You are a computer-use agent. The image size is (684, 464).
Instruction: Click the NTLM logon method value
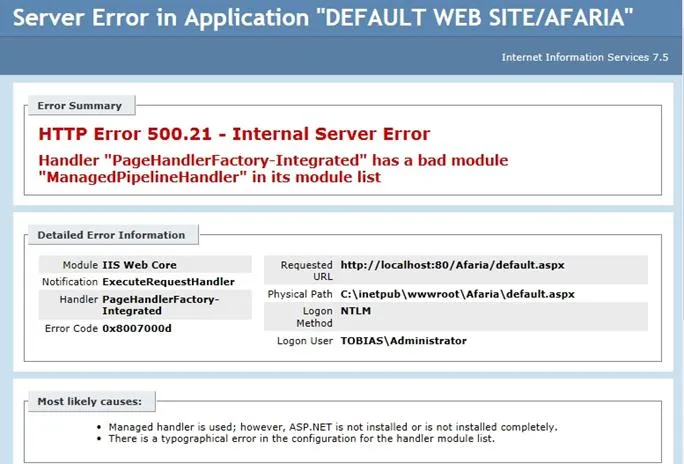click(x=357, y=311)
